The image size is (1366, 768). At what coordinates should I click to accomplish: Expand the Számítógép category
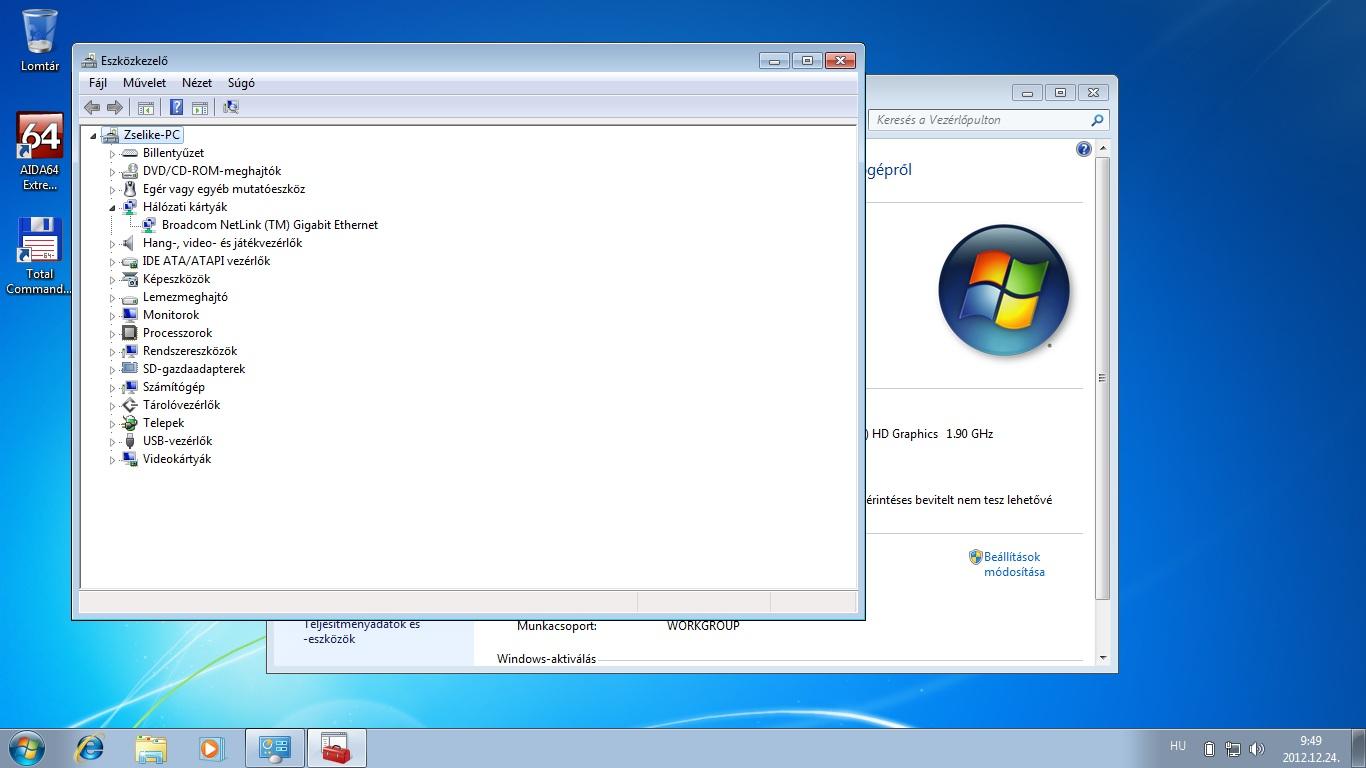pyautogui.click(x=112, y=388)
